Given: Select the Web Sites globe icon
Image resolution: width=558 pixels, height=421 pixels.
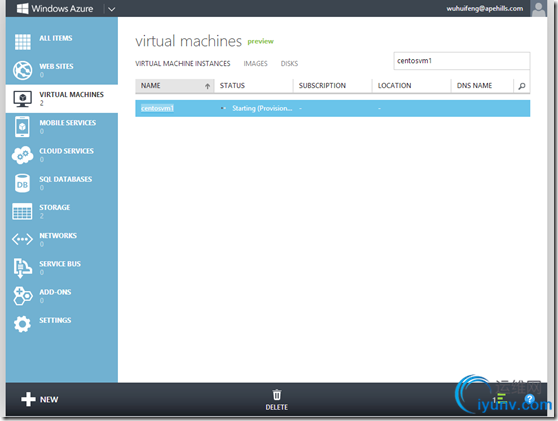Looking at the screenshot, I should [x=22, y=70].
